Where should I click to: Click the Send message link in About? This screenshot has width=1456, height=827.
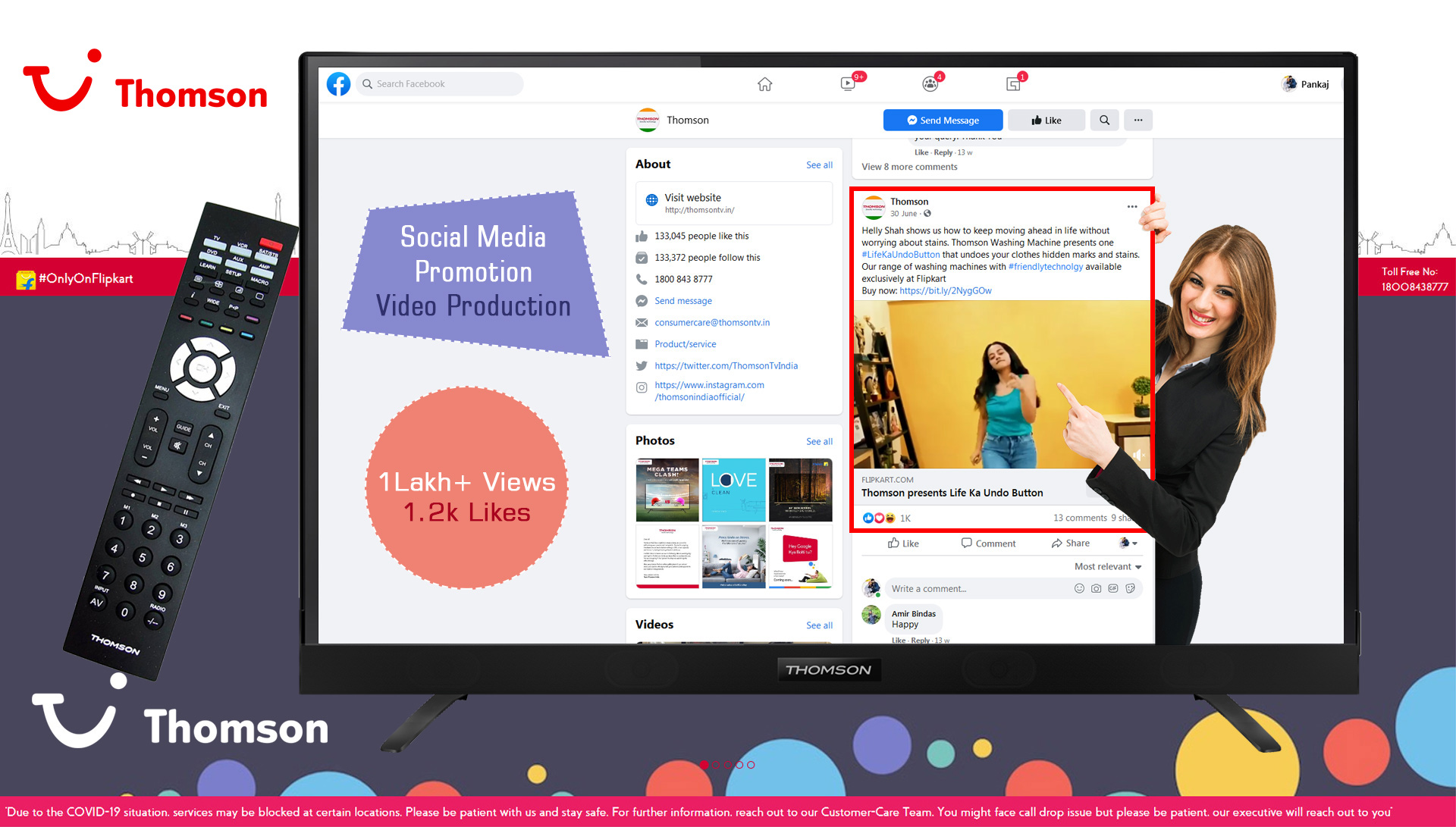pos(683,301)
